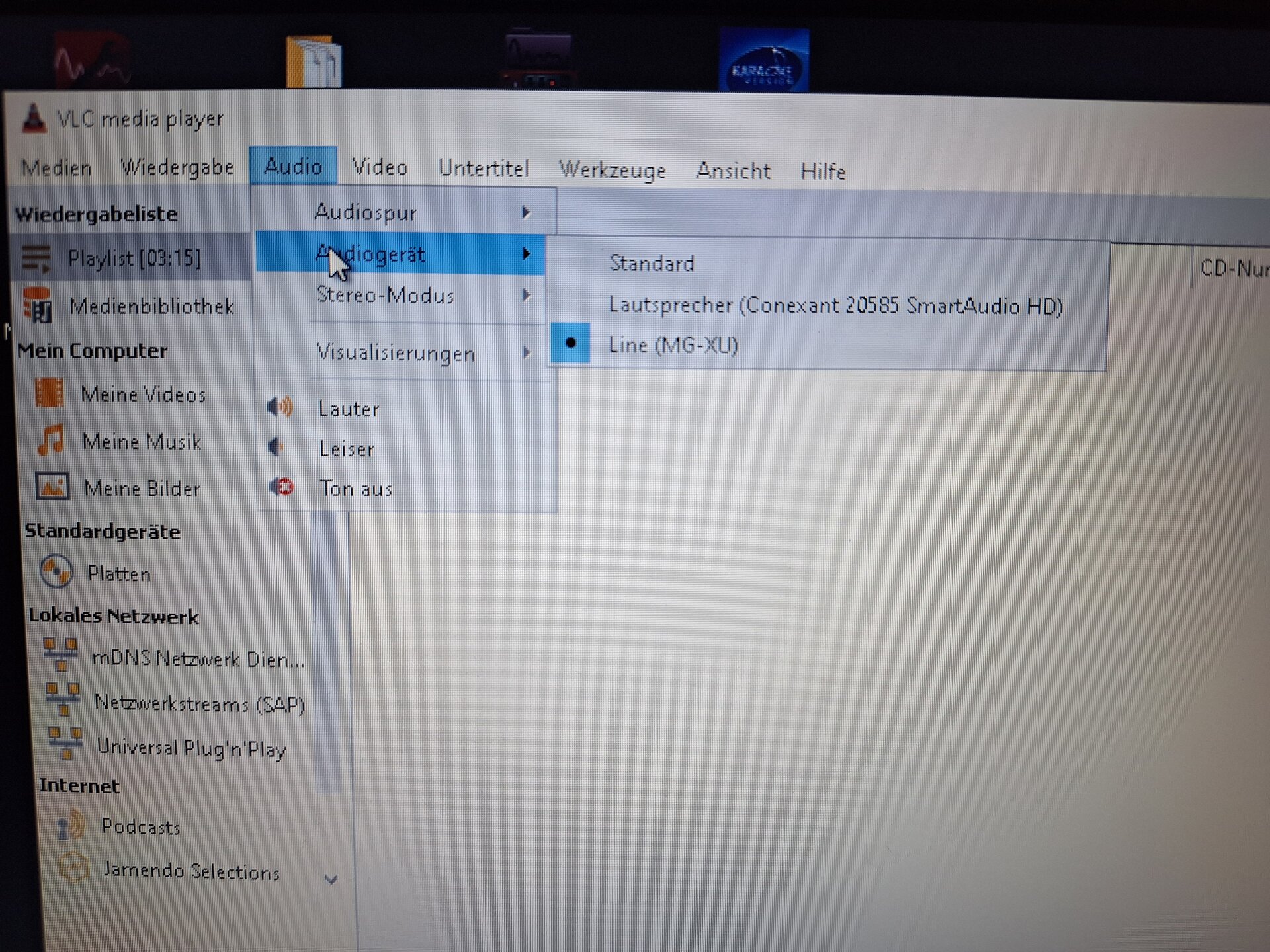Close the open Audio menu
Image resolution: width=1270 pixels, height=952 pixels.
click(x=293, y=166)
